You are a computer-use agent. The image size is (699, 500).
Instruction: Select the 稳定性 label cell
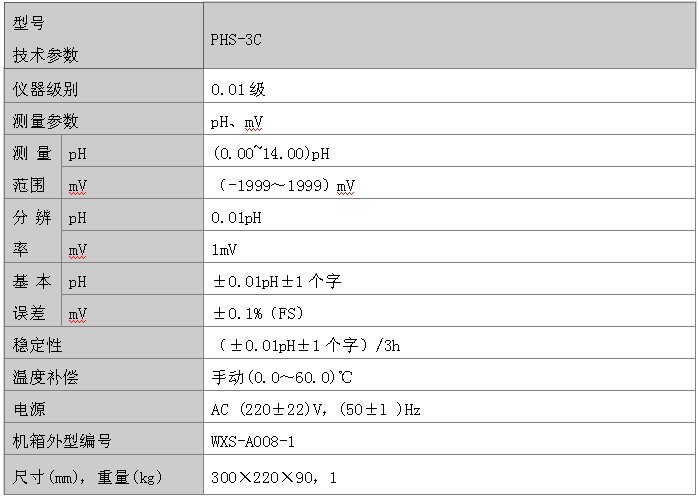pos(38,345)
